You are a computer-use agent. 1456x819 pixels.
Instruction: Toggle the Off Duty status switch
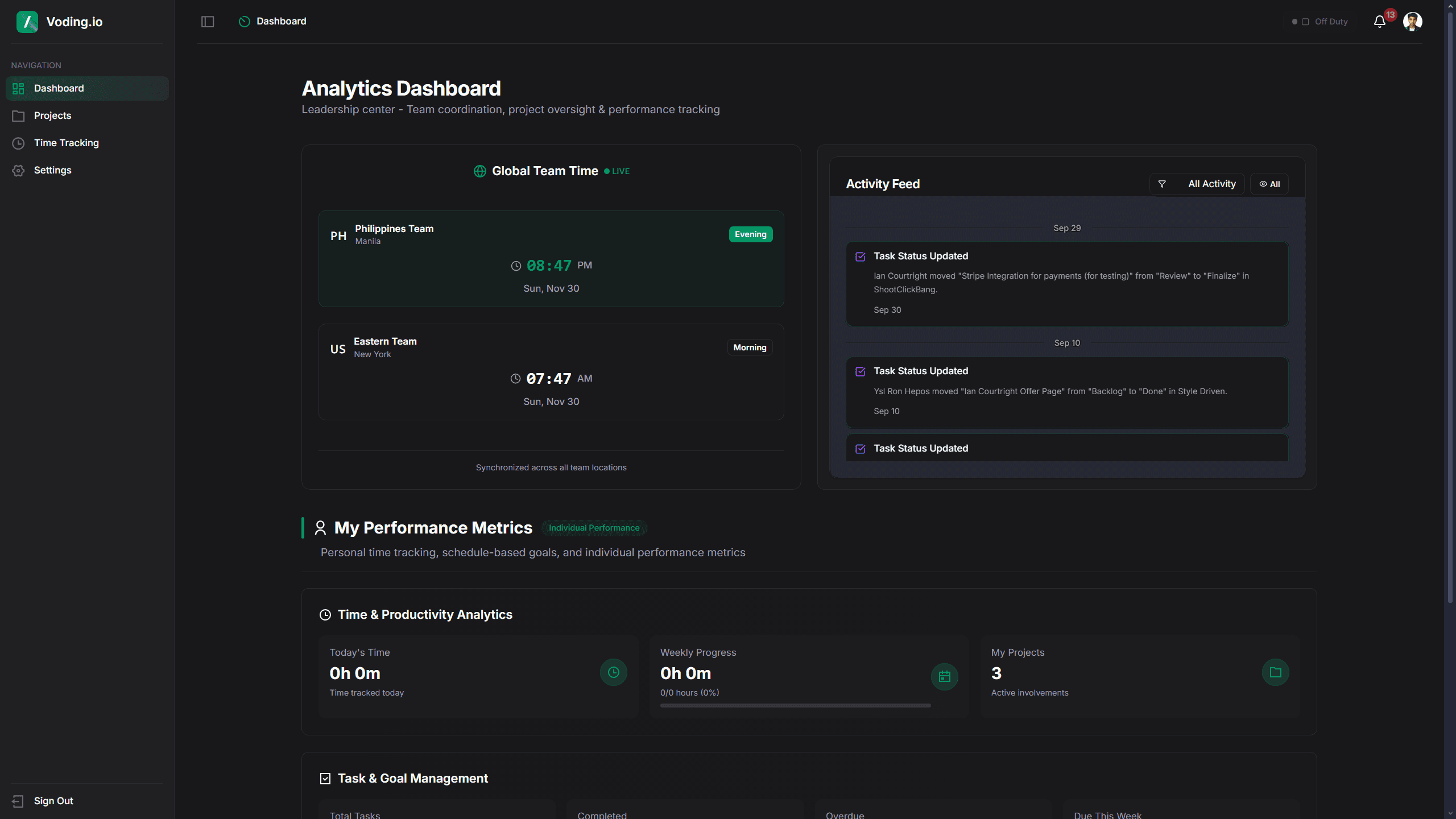point(1319,22)
